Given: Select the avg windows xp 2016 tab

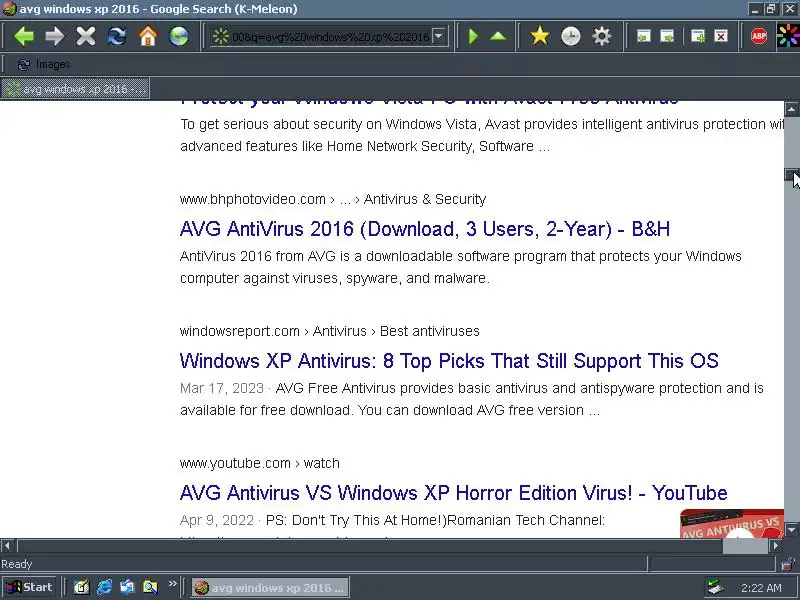Looking at the screenshot, I should [75, 89].
